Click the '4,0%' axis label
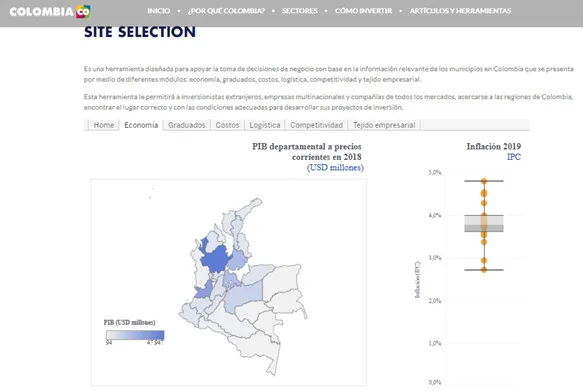 click(435, 215)
